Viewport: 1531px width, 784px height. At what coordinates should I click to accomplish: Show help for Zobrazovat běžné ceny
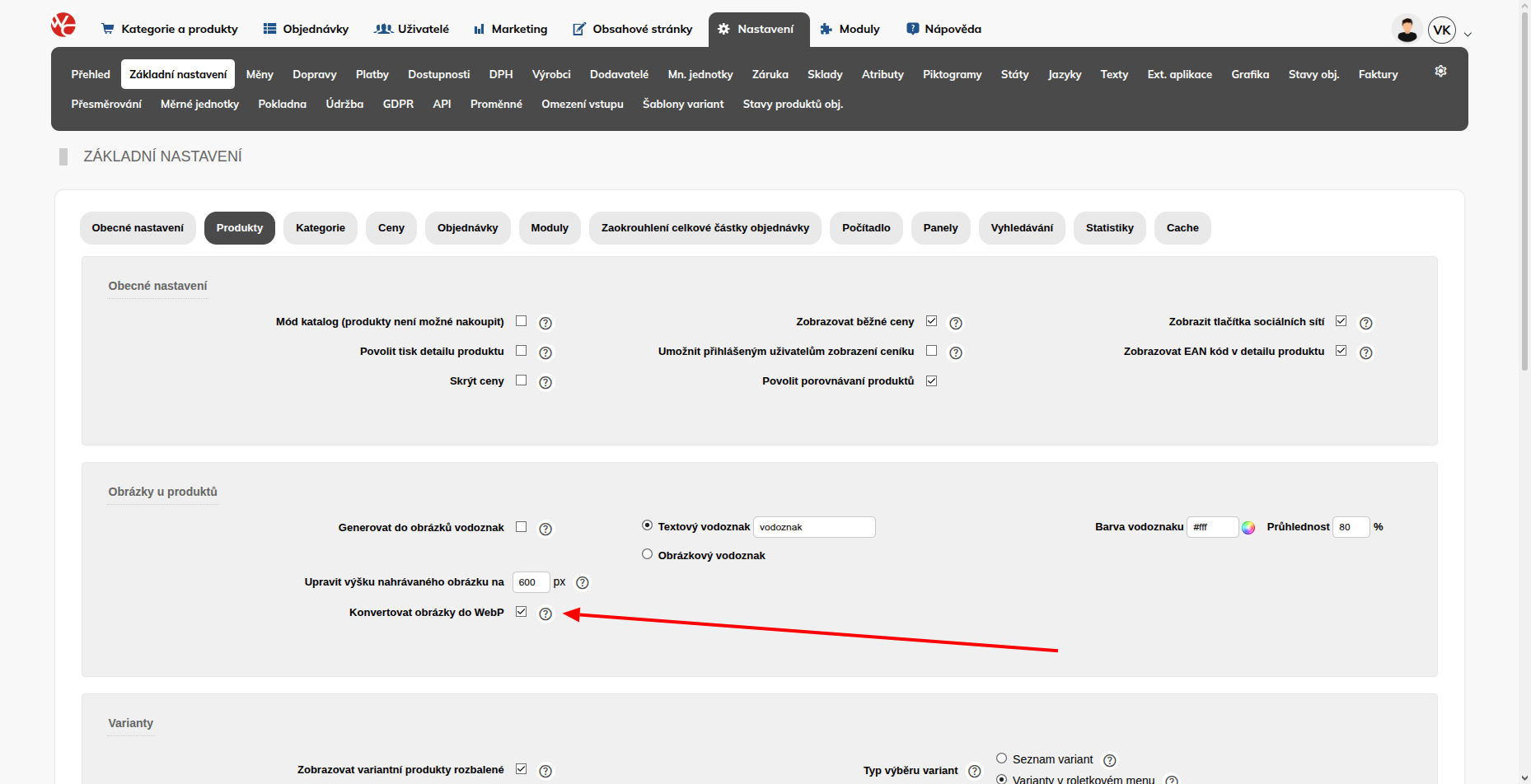pyautogui.click(x=956, y=323)
